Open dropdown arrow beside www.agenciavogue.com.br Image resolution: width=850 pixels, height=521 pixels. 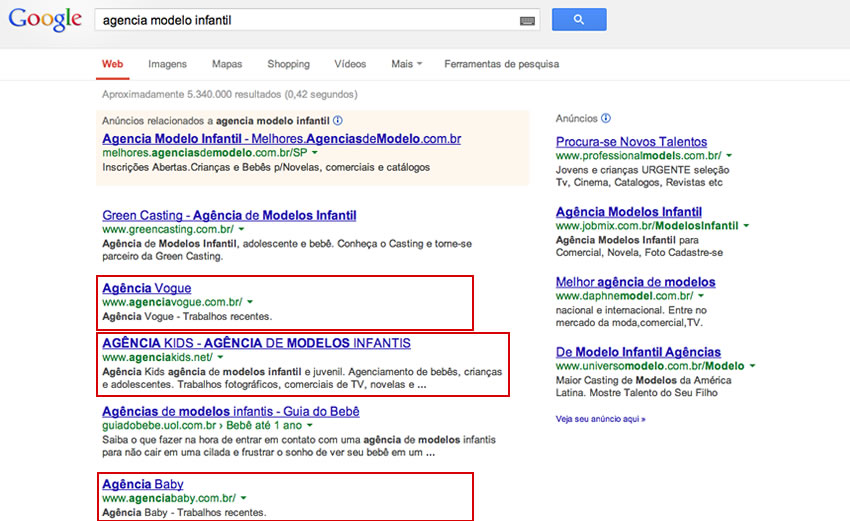click(250, 302)
